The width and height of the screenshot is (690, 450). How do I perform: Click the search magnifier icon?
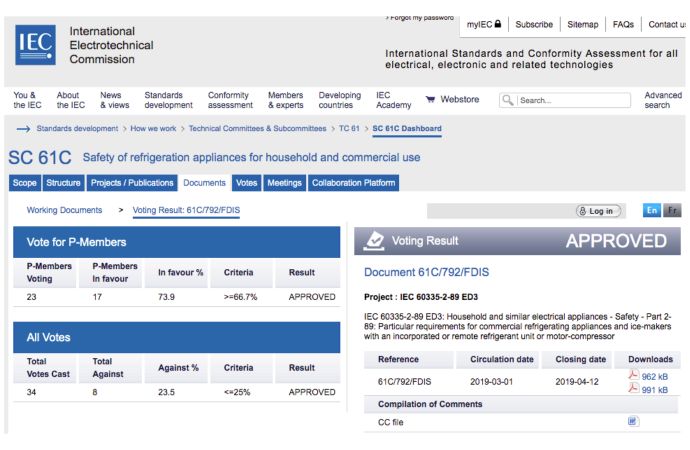[x=508, y=100]
